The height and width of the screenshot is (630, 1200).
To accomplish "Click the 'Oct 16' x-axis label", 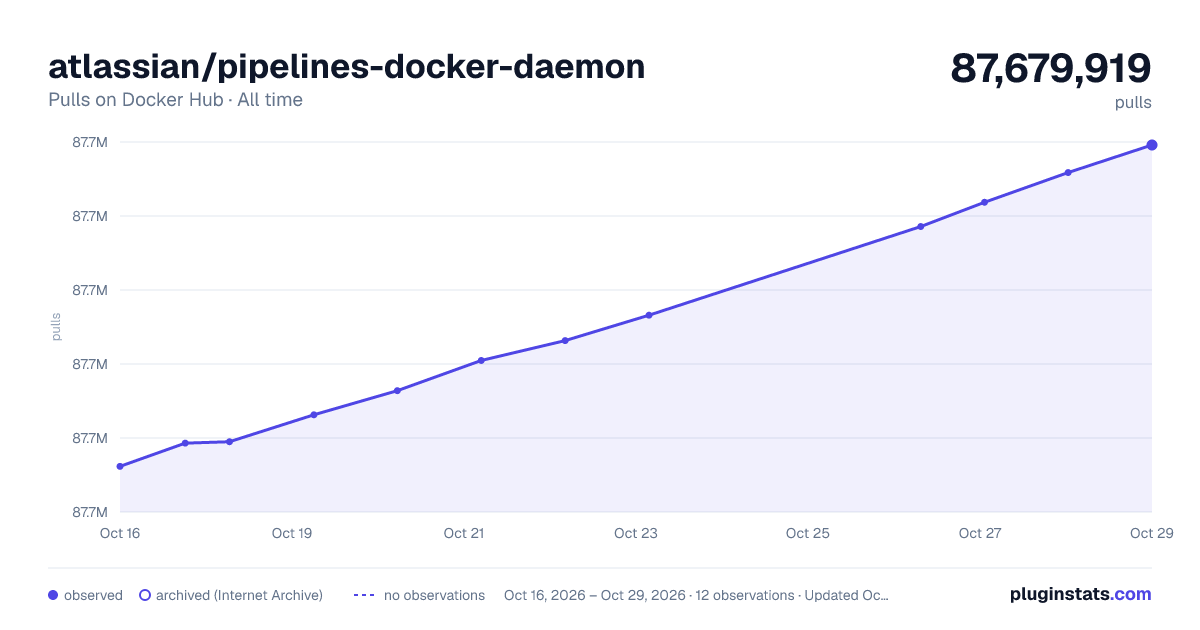I will [x=120, y=533].
